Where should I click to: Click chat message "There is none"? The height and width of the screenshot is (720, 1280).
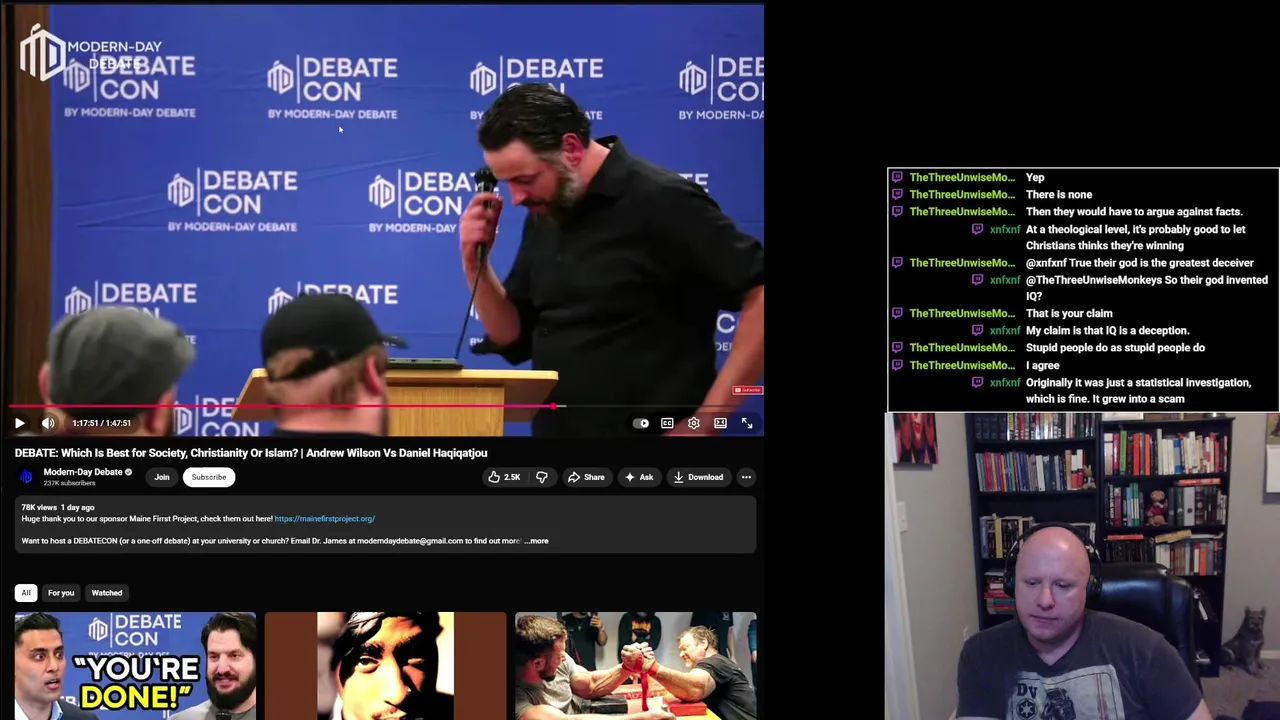(x=1059, y=195)
